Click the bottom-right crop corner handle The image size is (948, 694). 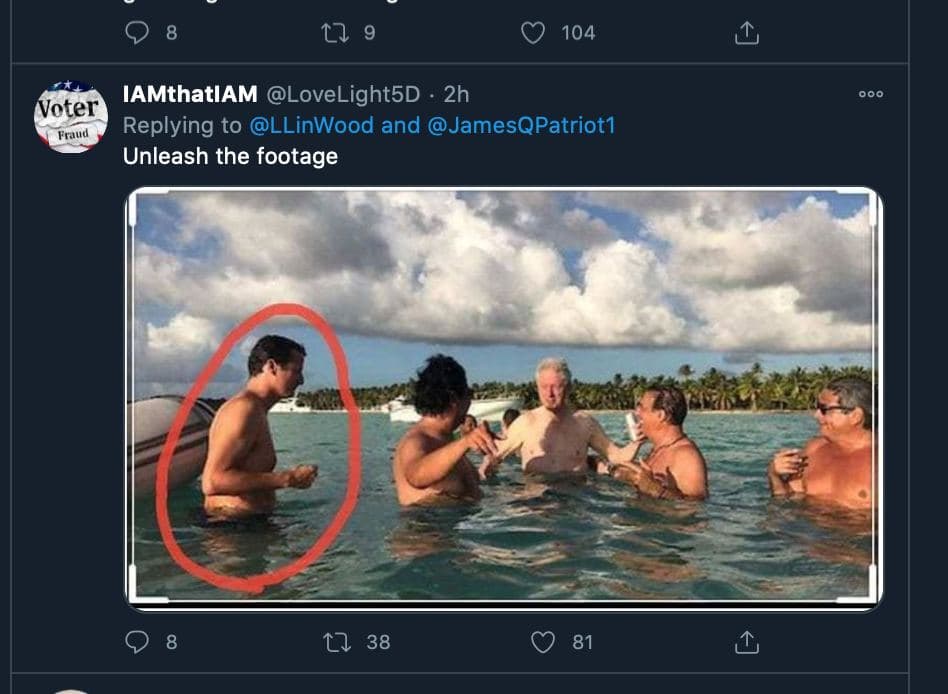pyautogui.click(x=874, y=599)
